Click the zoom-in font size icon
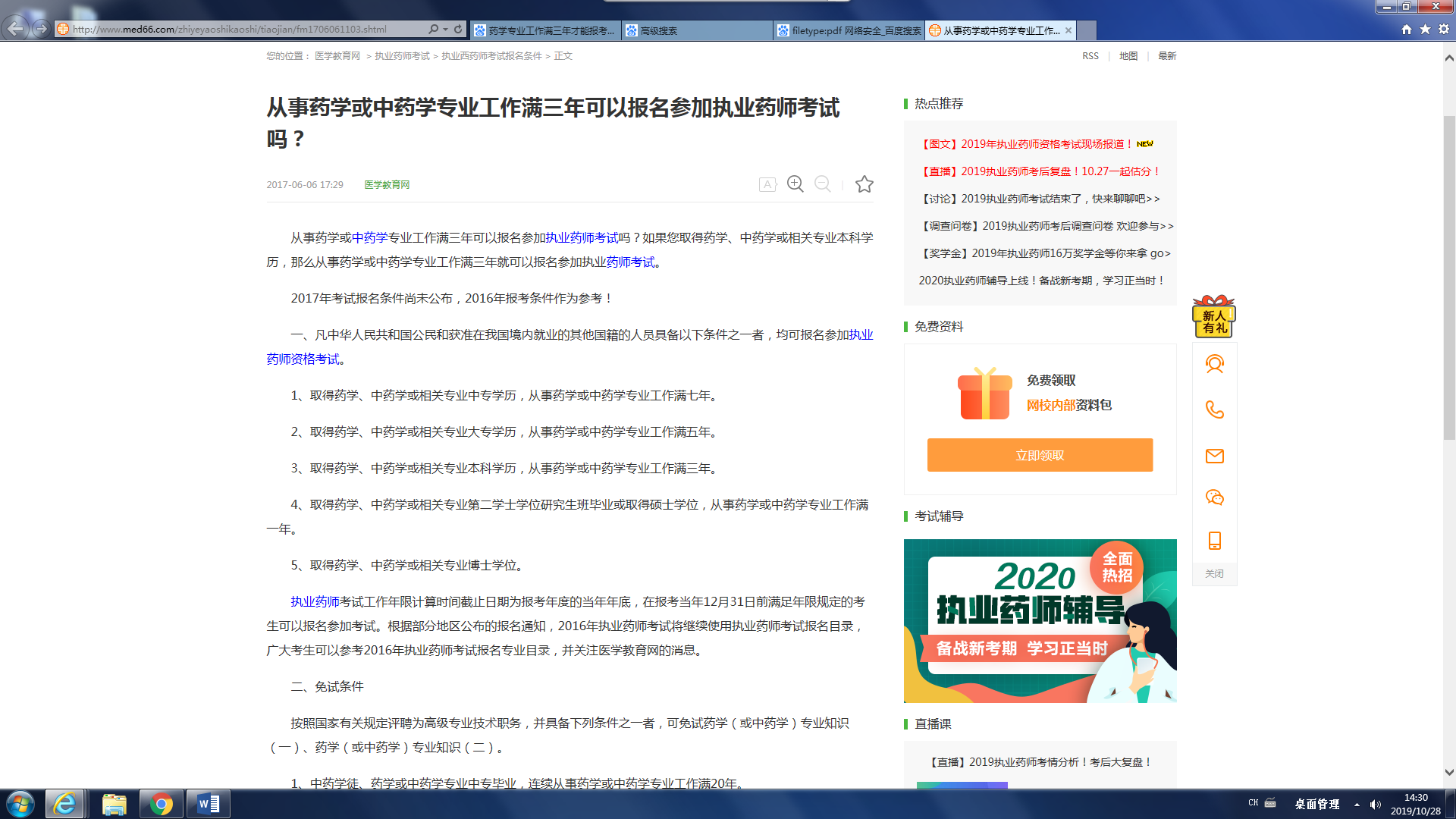 coord(795,184)
